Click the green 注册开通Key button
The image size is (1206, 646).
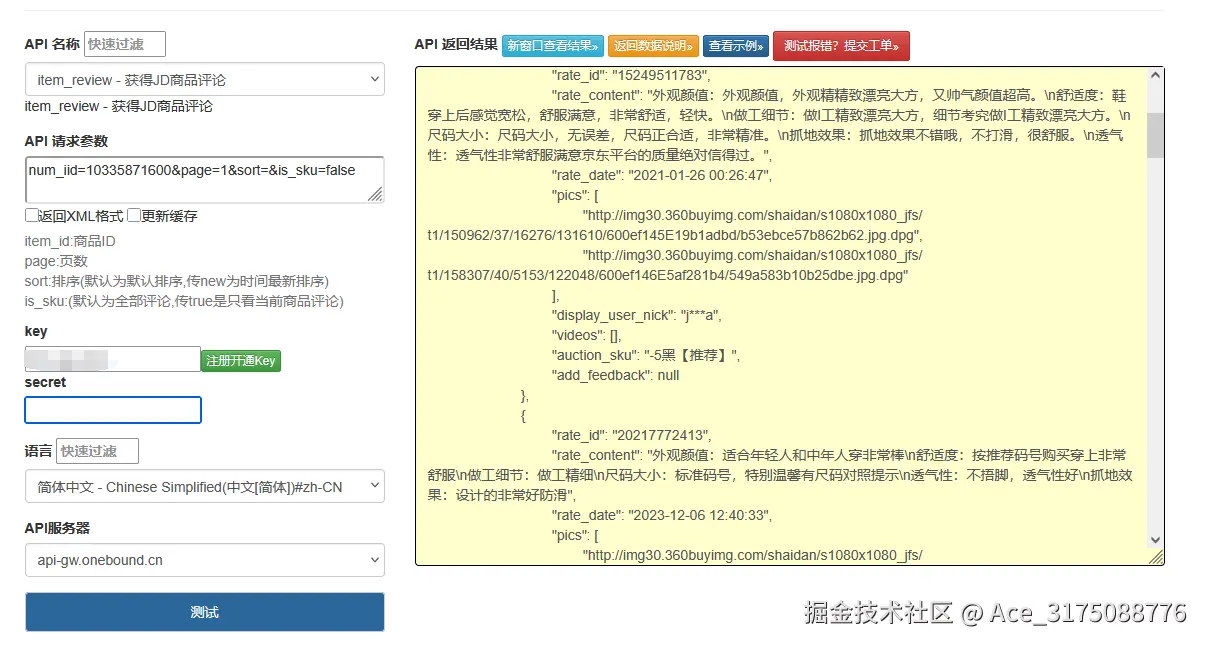tap(241, 361)
